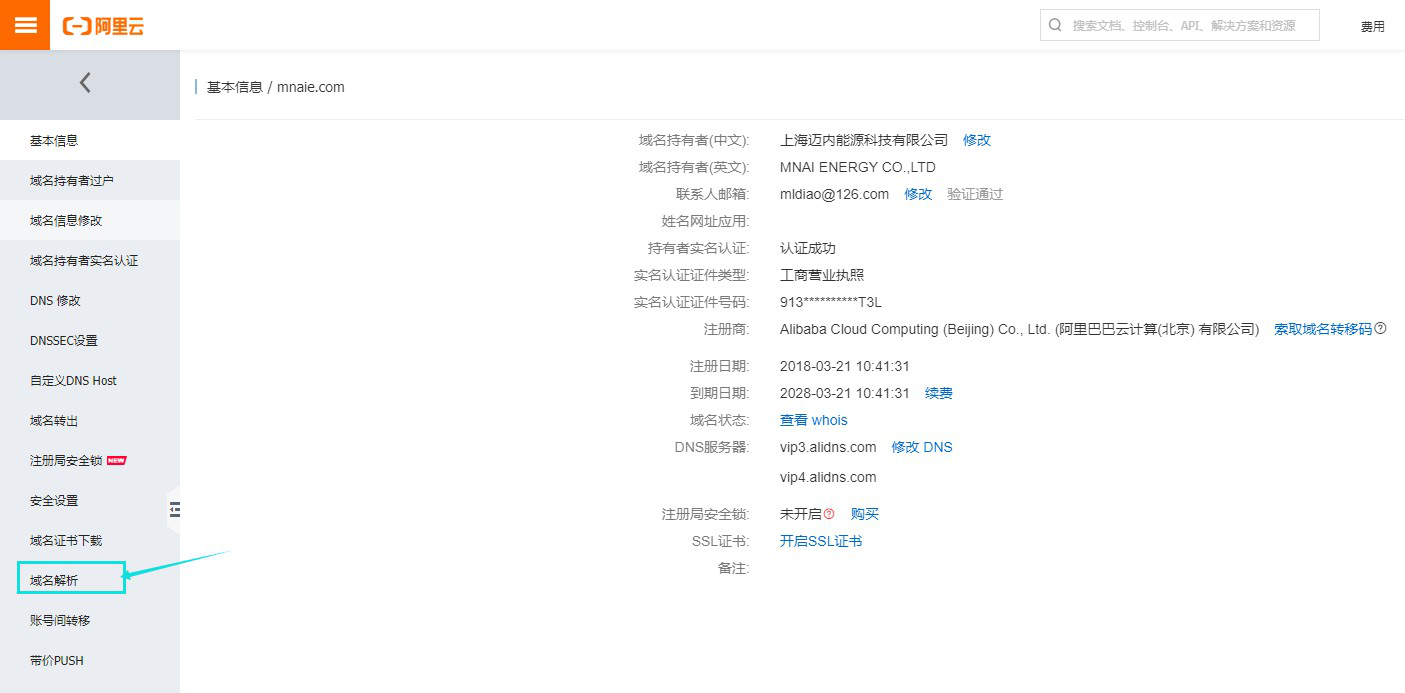Click certificate number 913**********T3L
1405x693 pixels.
pyautogui.click(x=831, y=302)
